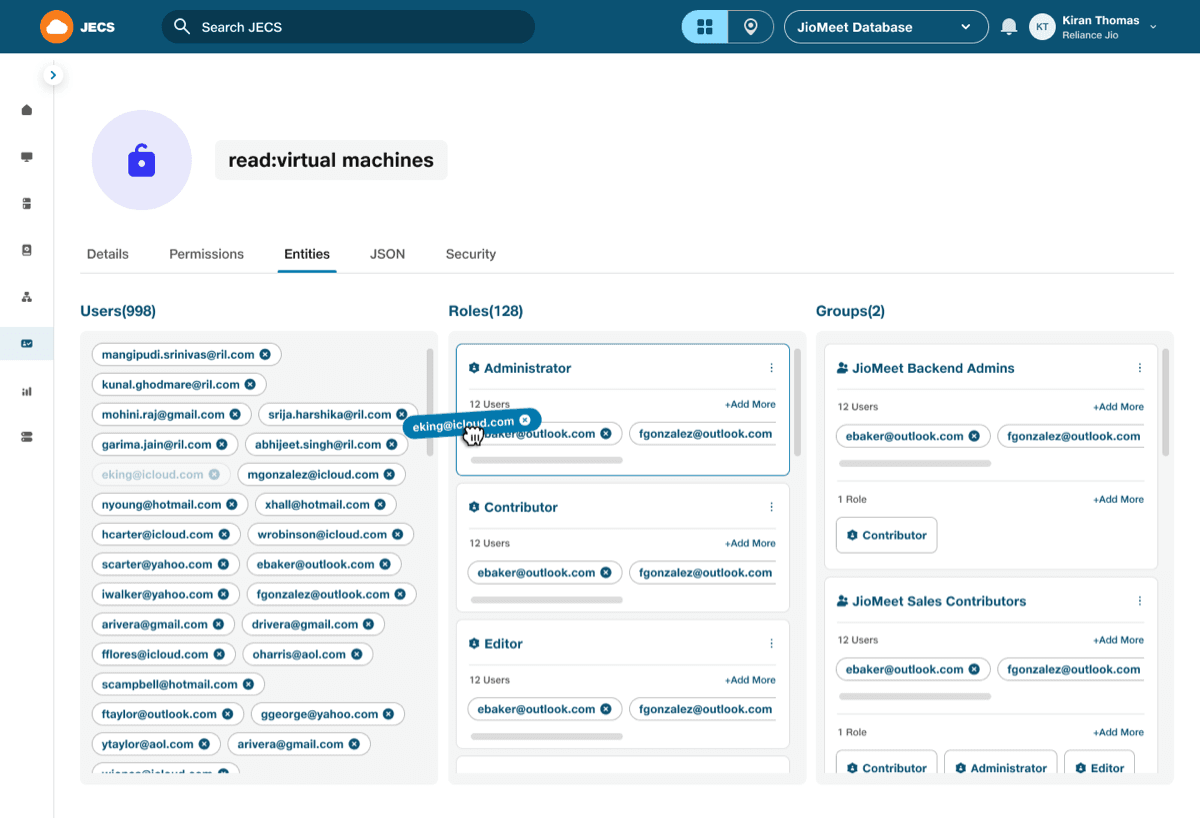Switch to the Permissions tab
Viewport: 1200px width, 819px height.
206,254
